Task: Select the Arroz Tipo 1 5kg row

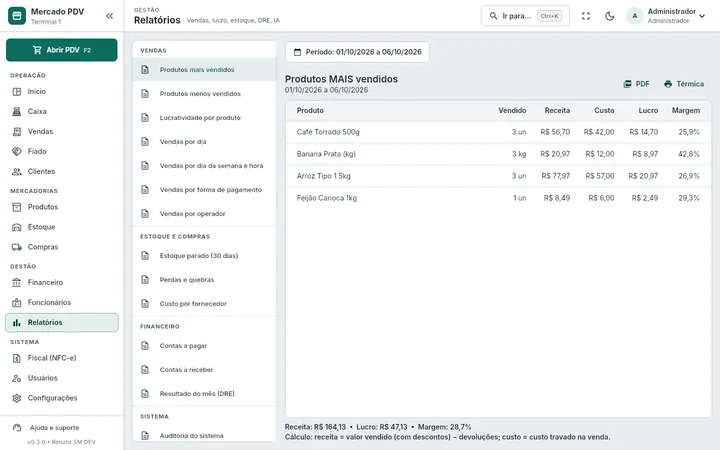Action: (x=498, y=176)
